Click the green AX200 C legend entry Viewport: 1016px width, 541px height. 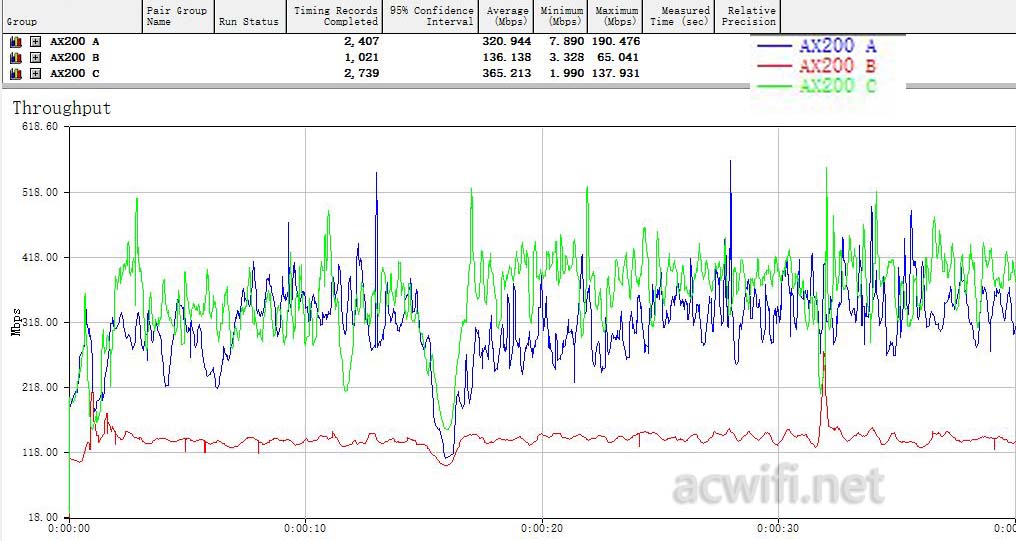click(816, 86)
